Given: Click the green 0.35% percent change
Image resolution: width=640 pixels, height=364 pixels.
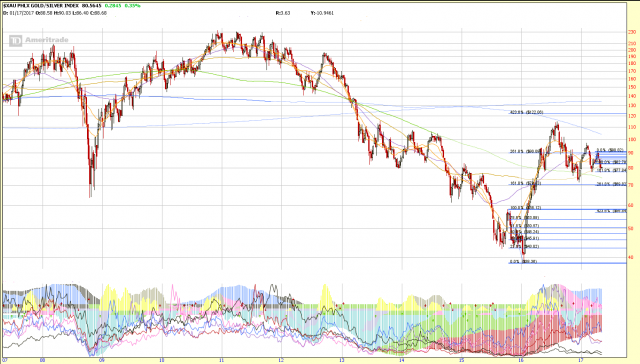Looking at the screenshot, I should click(133, 6).
